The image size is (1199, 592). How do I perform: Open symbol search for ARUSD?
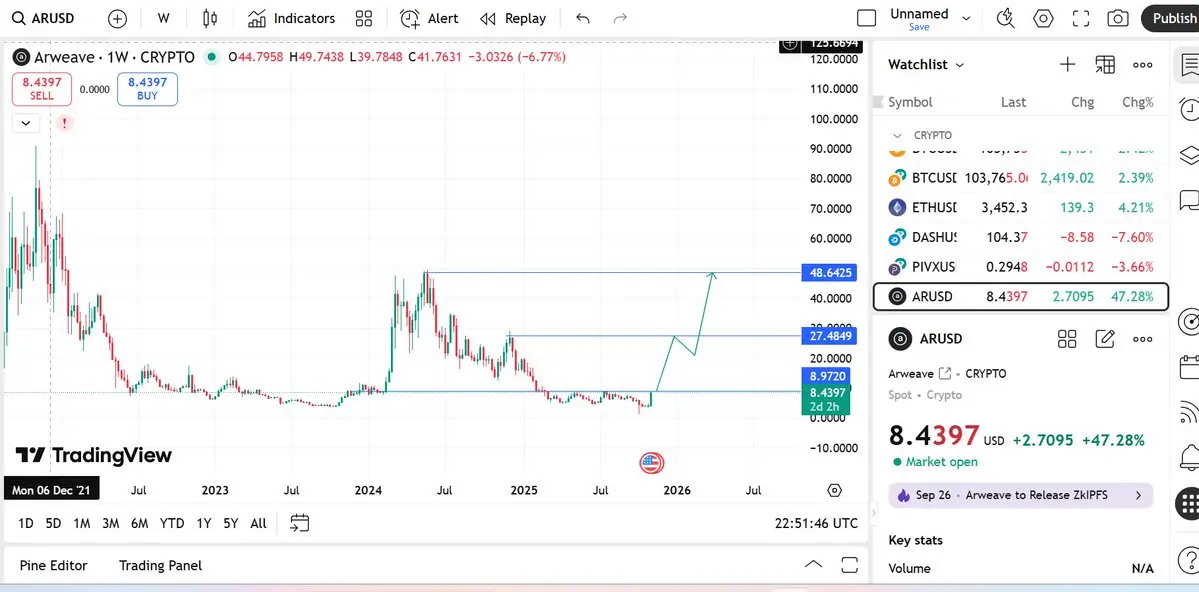pos(44,18)
